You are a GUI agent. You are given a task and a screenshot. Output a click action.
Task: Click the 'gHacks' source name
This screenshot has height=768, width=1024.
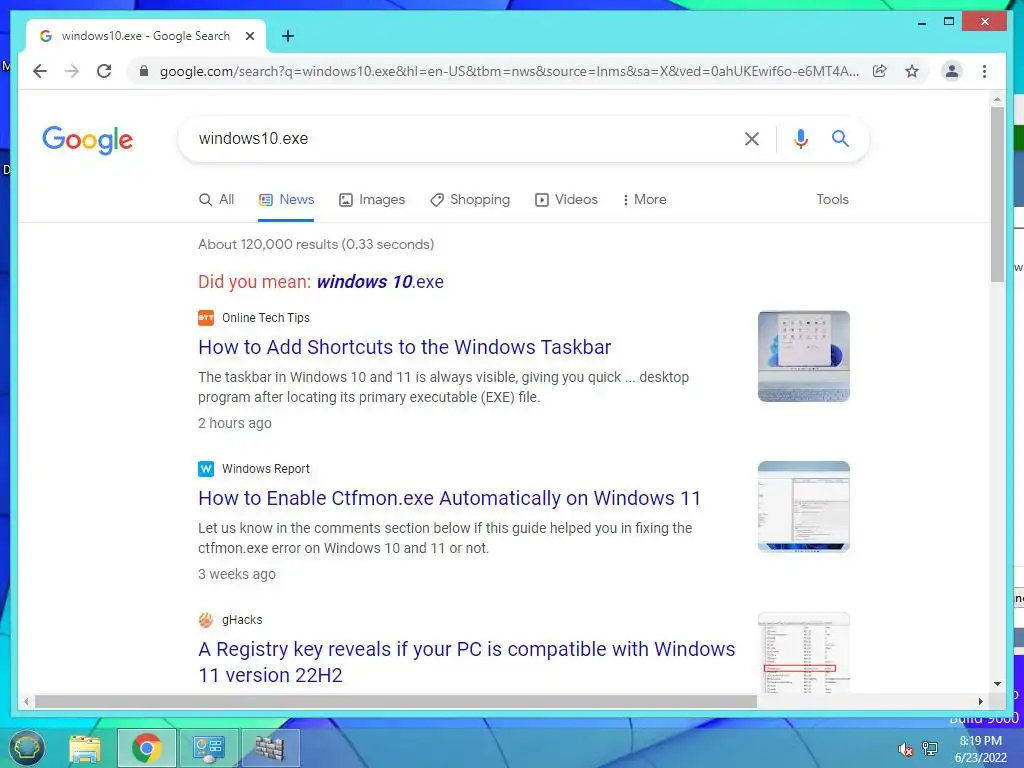pyautogui.click(x=242, y=620)
